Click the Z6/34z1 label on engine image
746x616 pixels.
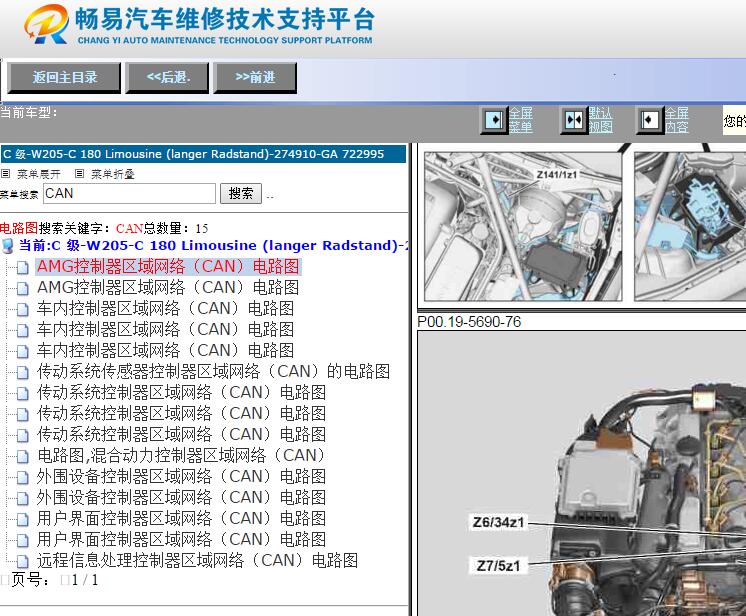pyautogui.click(x=499, y=522)
